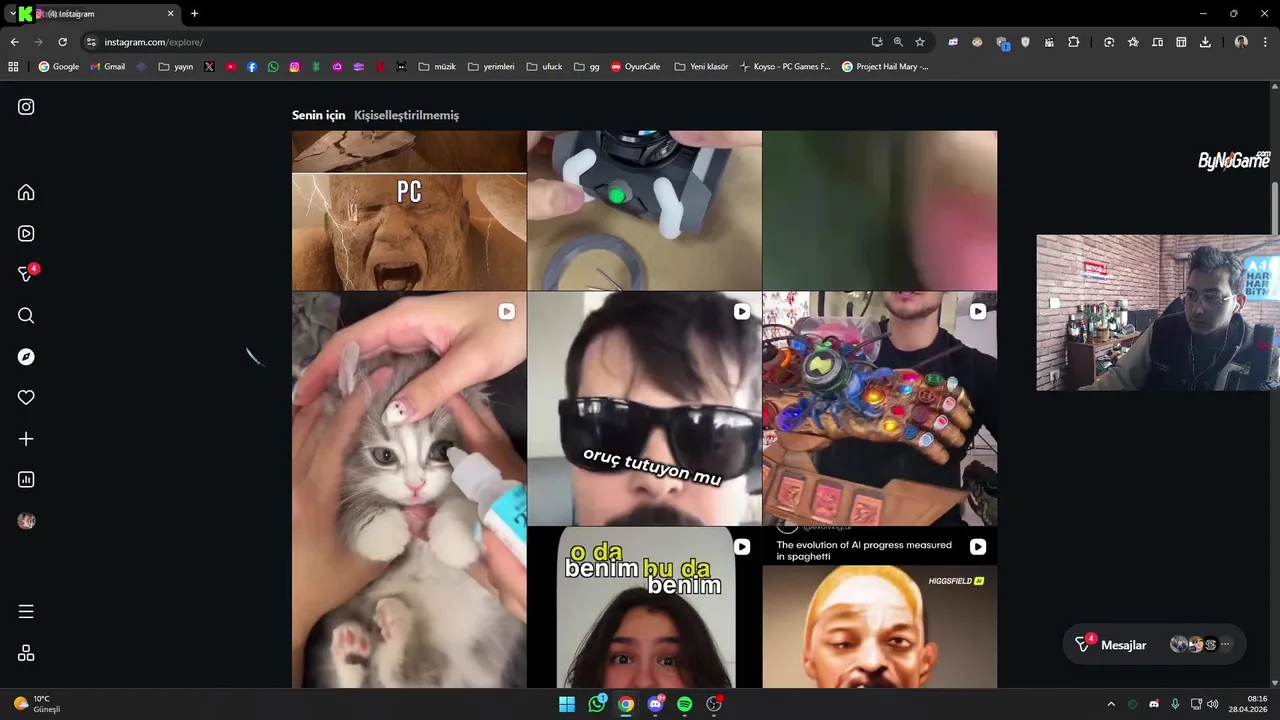Open the gadget with green button post
Image resolution: width=1280 pixels, height=720 pixels.
coord(644,210)
